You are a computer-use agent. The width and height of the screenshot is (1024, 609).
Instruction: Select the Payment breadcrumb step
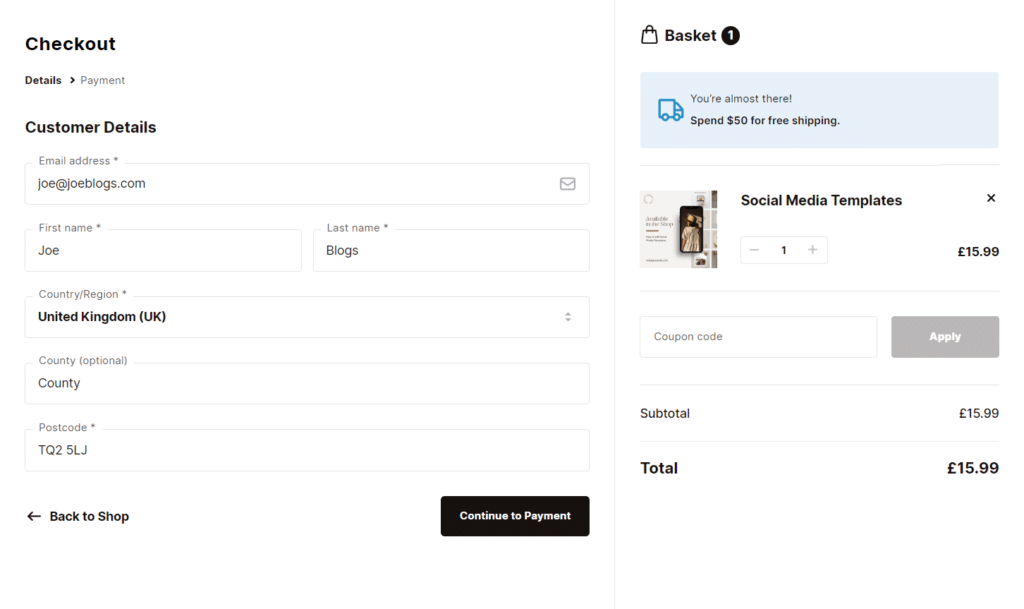coord(102,80)
